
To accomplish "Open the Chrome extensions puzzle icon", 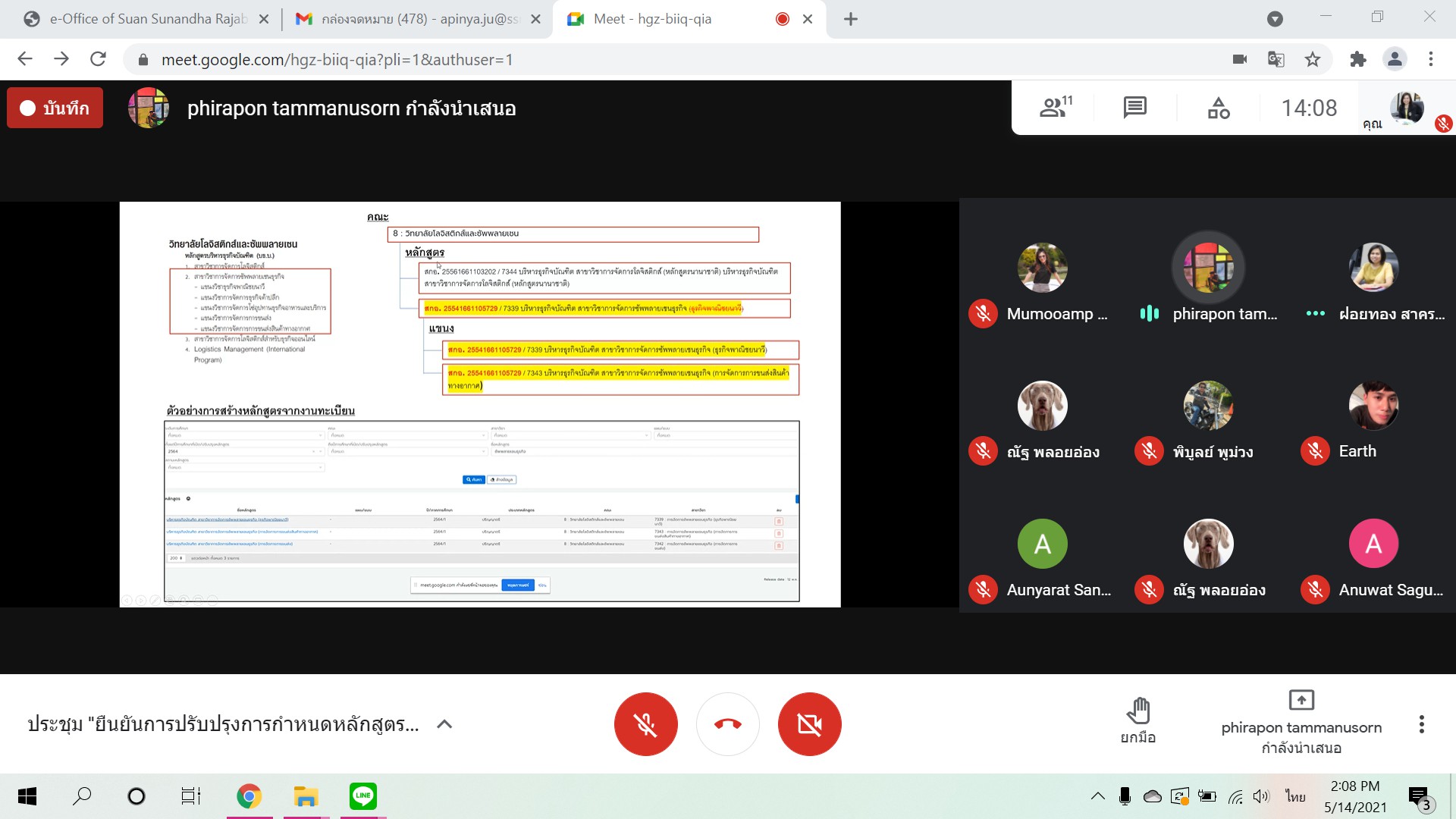I will (1357, 59).
